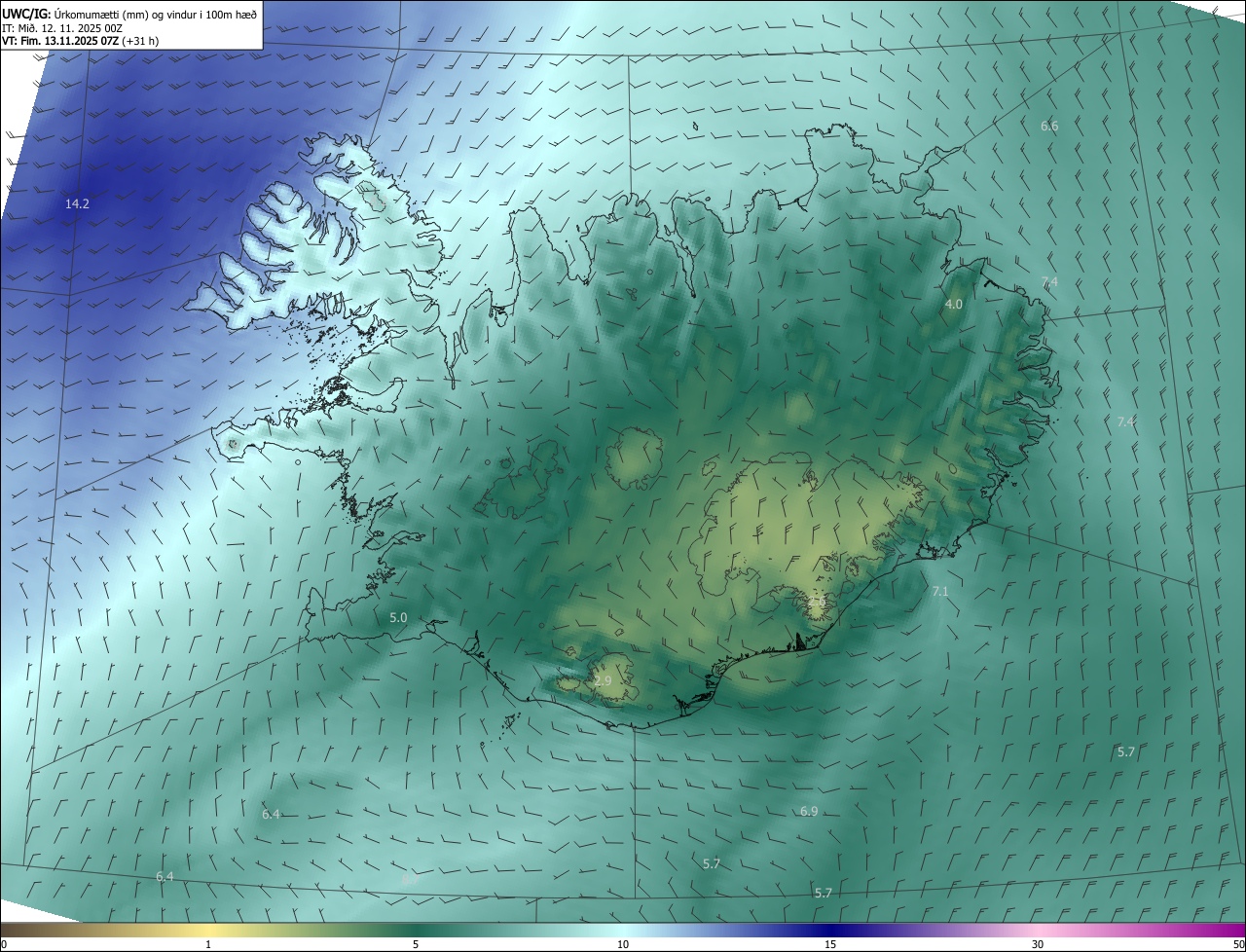Click the '5' tick on the color scale

(x=416, y=944)
